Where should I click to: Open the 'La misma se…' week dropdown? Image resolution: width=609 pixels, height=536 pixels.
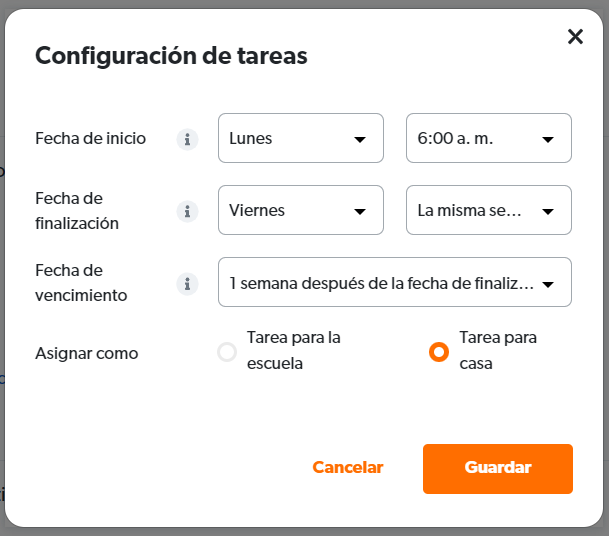tap(489, 210)
